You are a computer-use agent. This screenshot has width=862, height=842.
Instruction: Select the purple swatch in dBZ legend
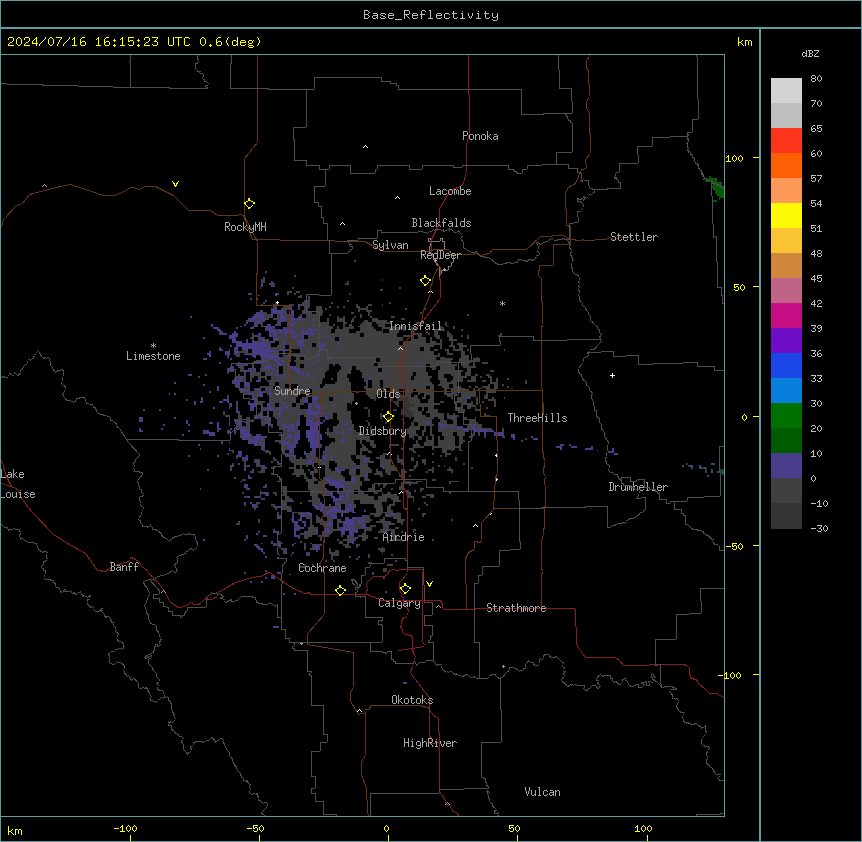click(786, 341)
